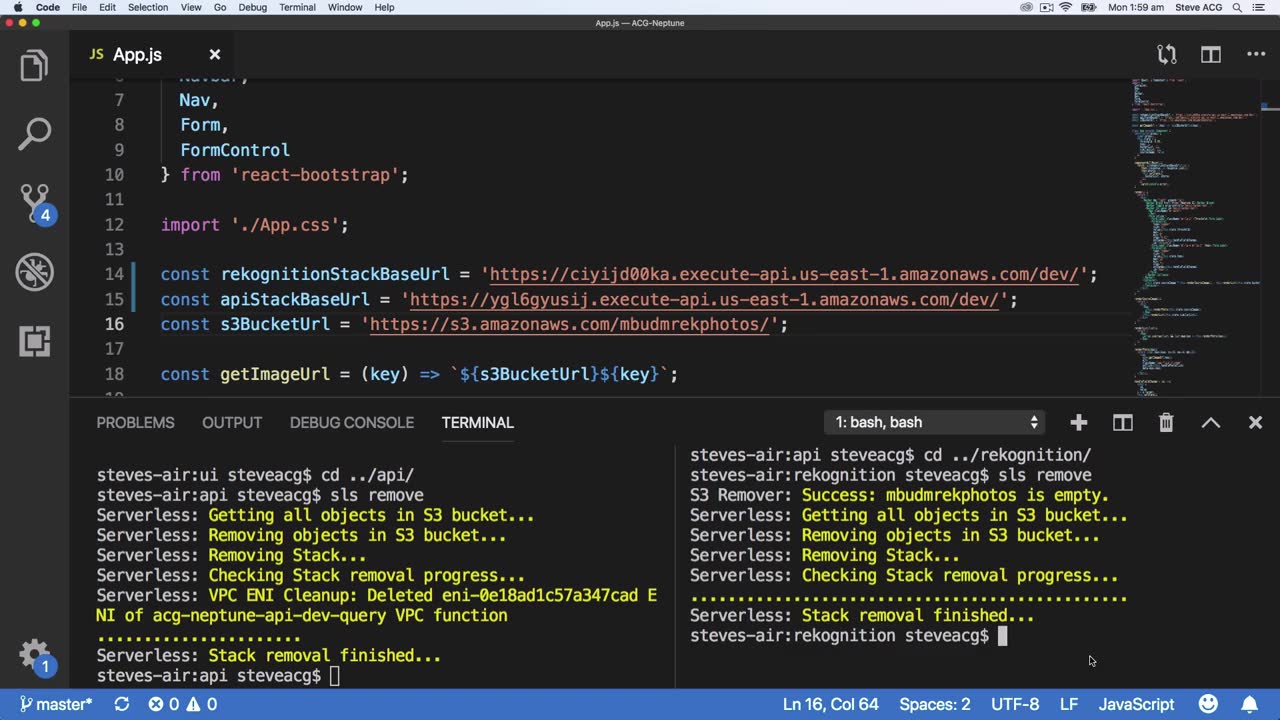Viewport: 1280px width, 720px height.
Task: Click the master branch indicator
Action: coord(56,704)
